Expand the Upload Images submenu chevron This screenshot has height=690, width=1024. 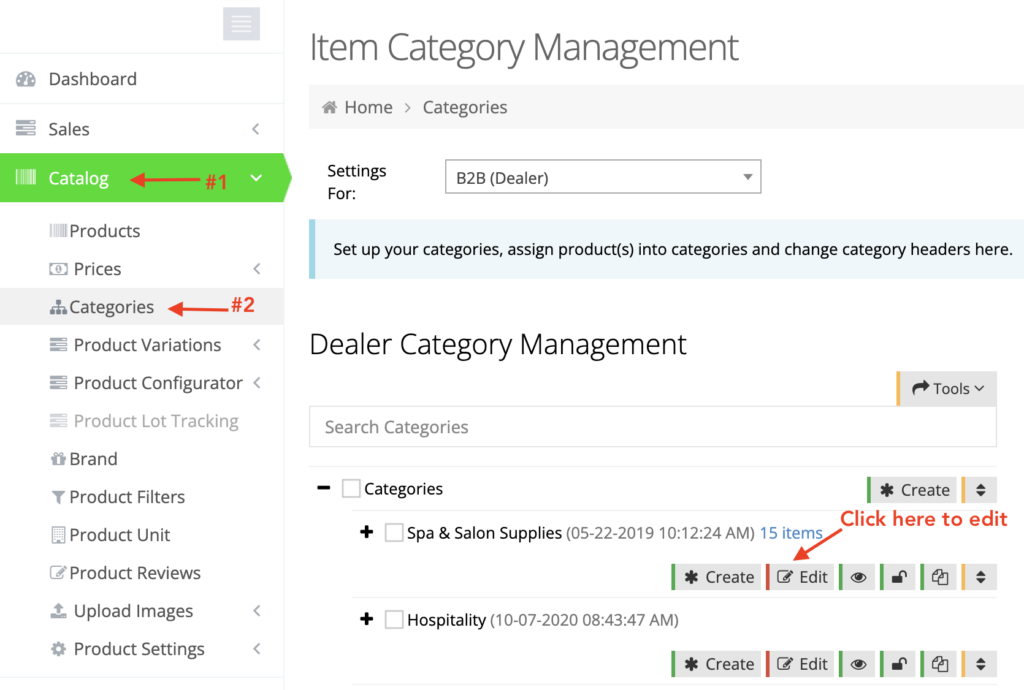pyautogui.click(x=257, y=611)
